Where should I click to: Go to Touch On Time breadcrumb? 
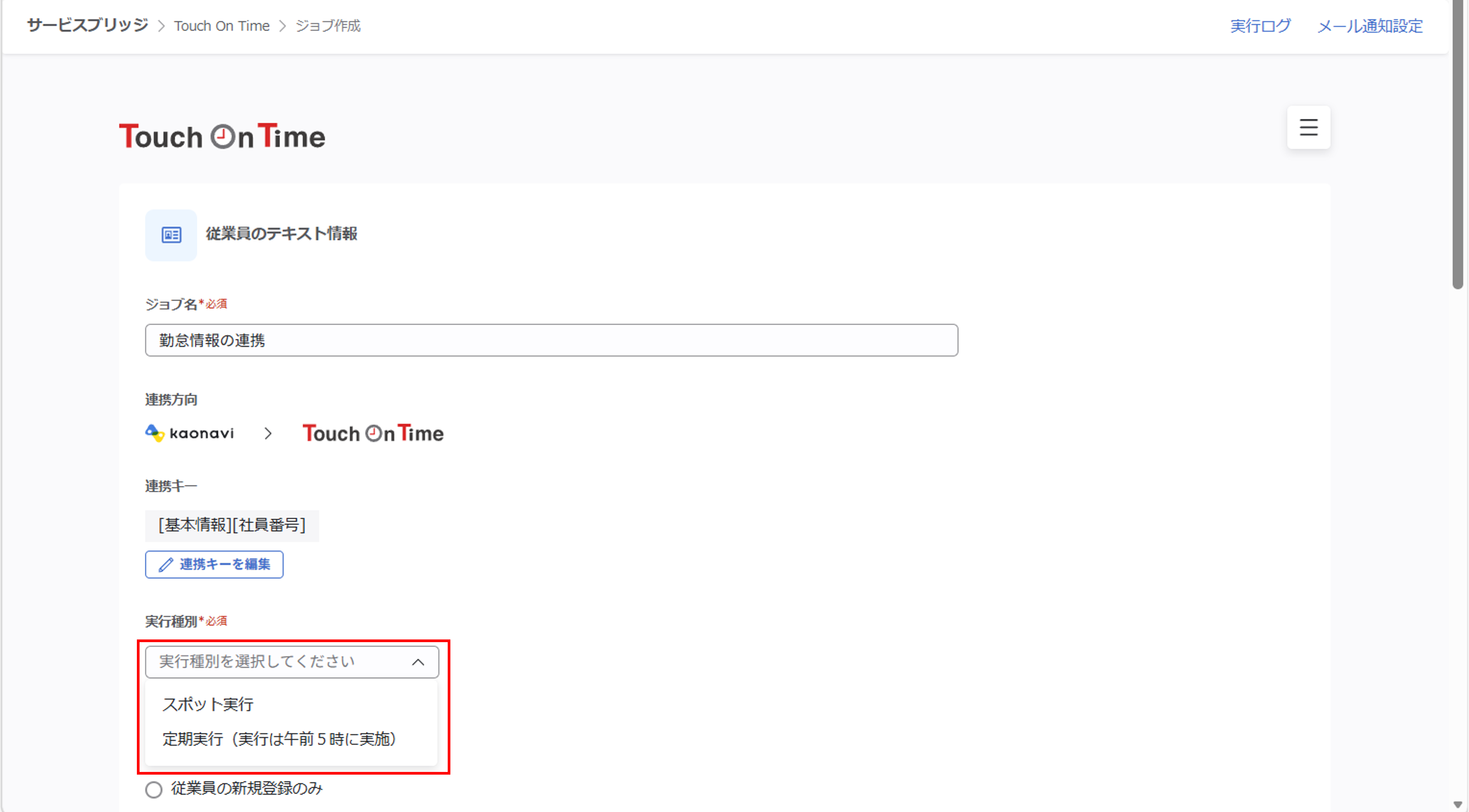tap(222, 26)
